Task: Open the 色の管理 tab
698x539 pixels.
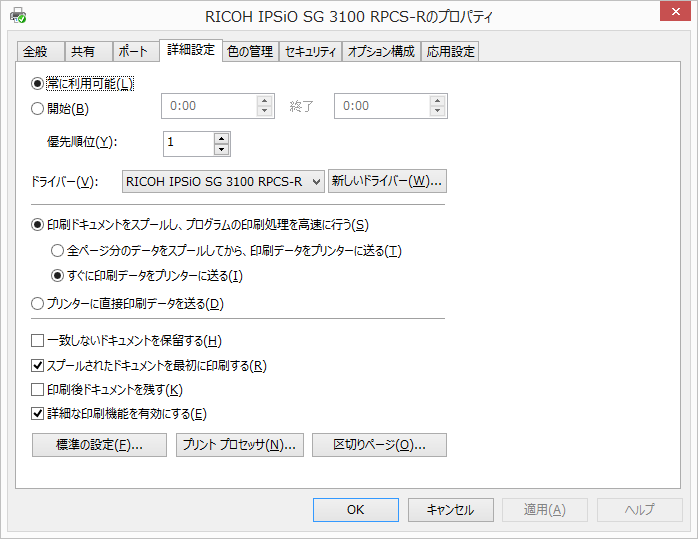Action: pos(250,52)
